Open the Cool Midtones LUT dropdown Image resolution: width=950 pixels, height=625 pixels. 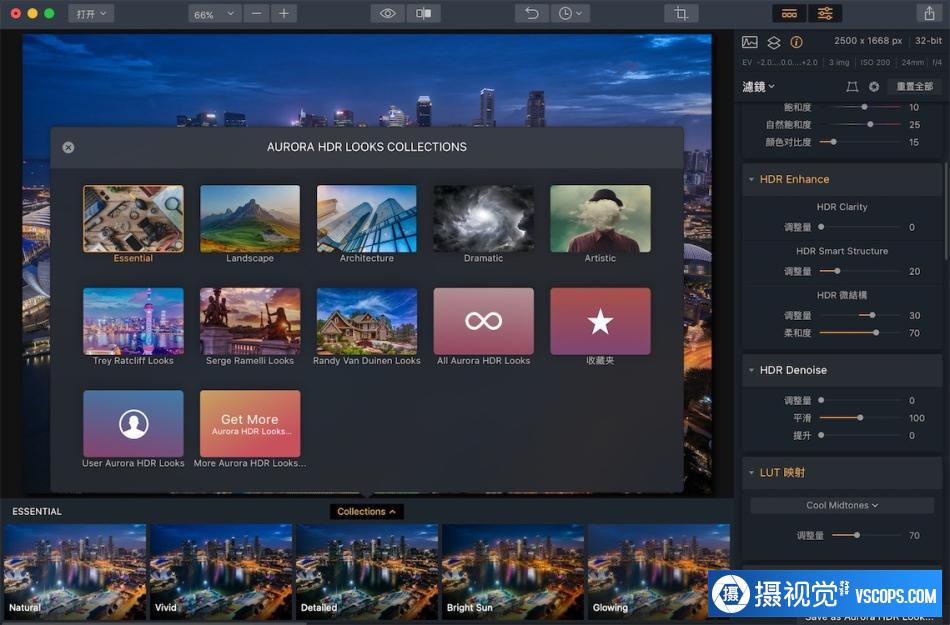(x=842, y=505)
